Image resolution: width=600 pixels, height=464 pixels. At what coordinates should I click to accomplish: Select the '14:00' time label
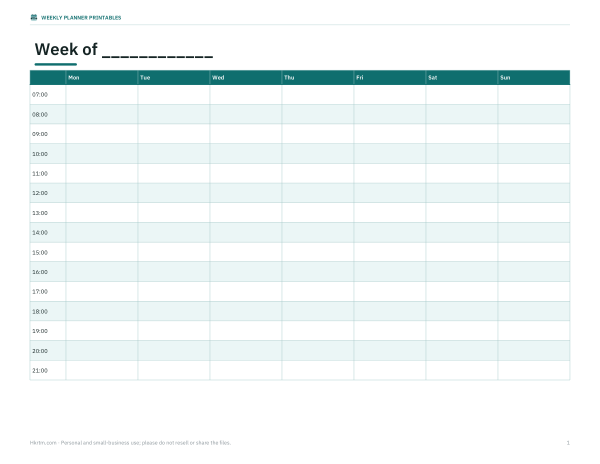pos(40,232)
